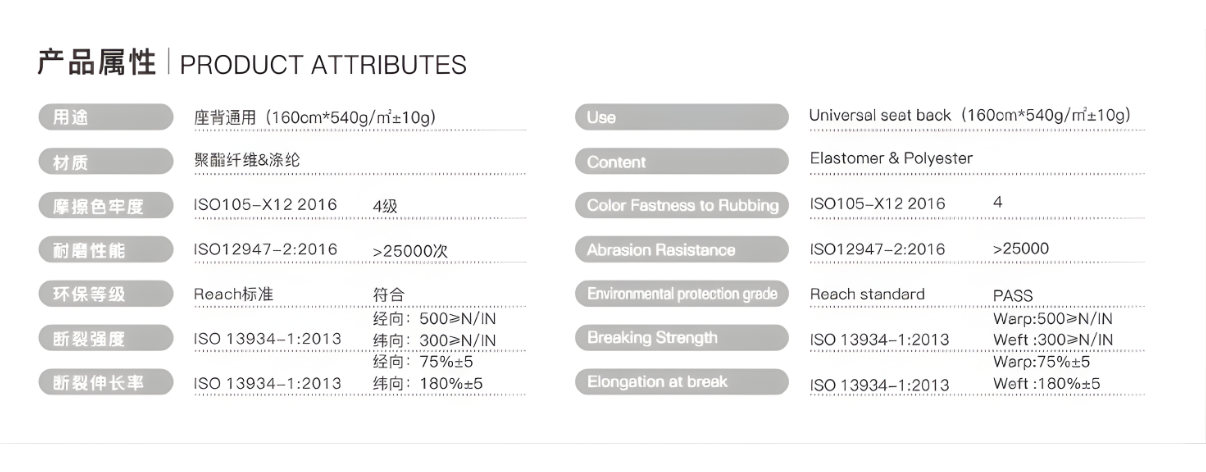Click the PASS value
The width and height of the screenshot is (1206, 472).
(1012, 296)
